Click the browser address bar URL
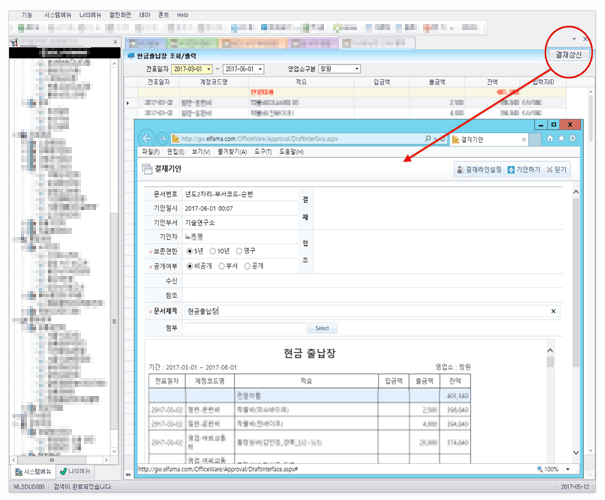The image size is (605, 500). coord(260,139)
